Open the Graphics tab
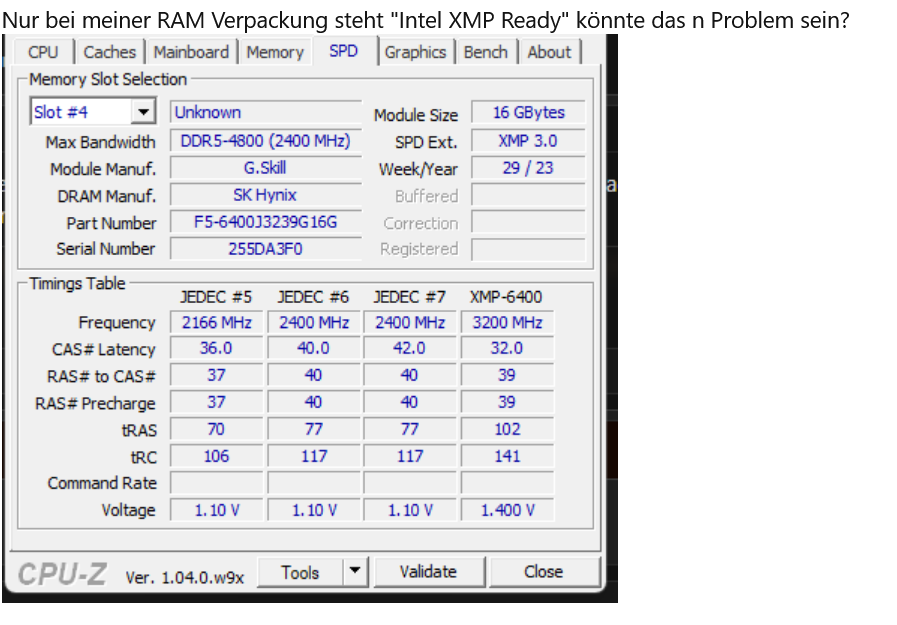Image resolution: width=897 pixels, height=625 pixels. pyautogui.click(x=415, y=52)
